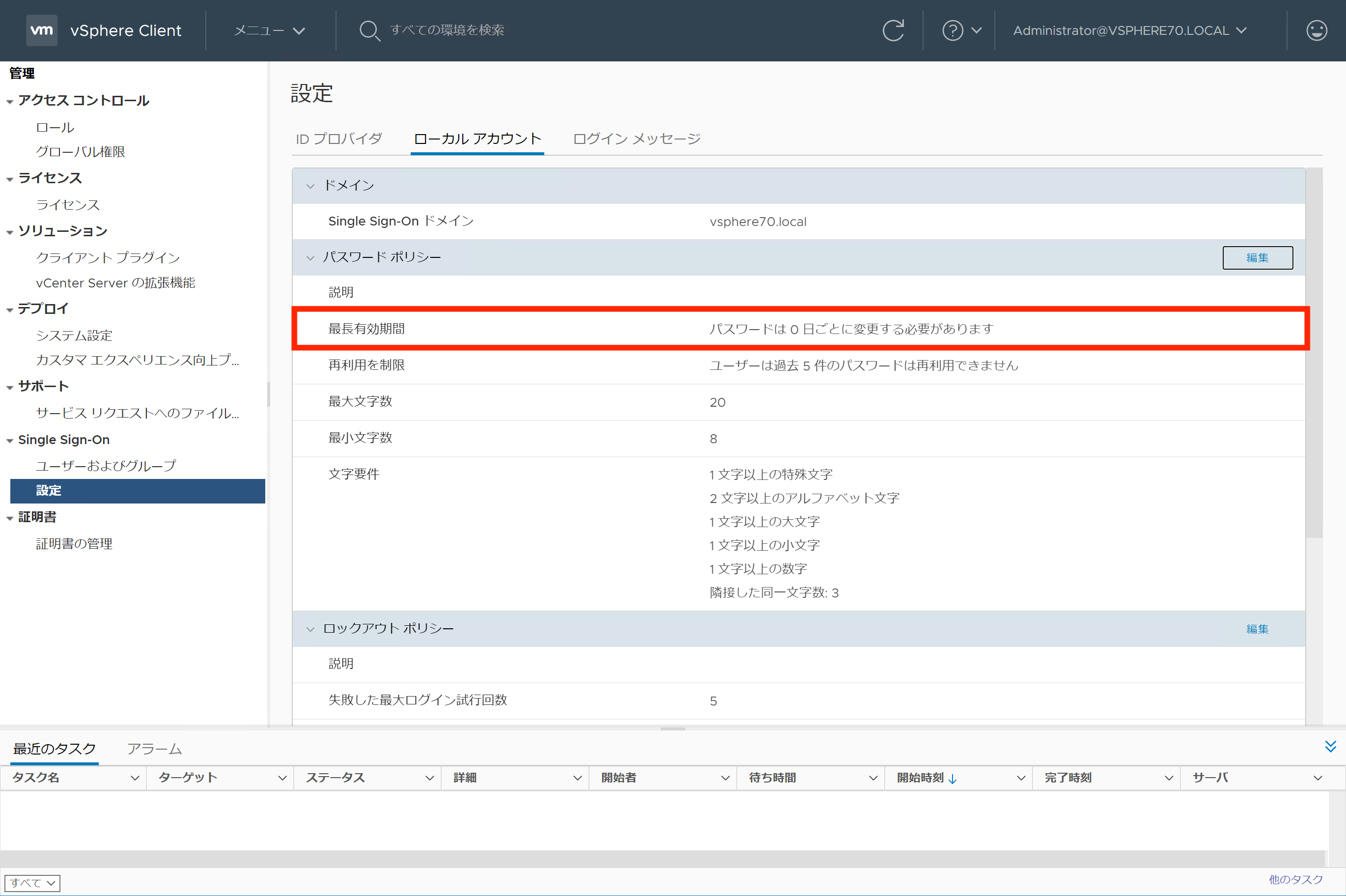Open ユーザーおよびグループ in the sidebar
The image size is (1346, 896).
pos(106,466)
